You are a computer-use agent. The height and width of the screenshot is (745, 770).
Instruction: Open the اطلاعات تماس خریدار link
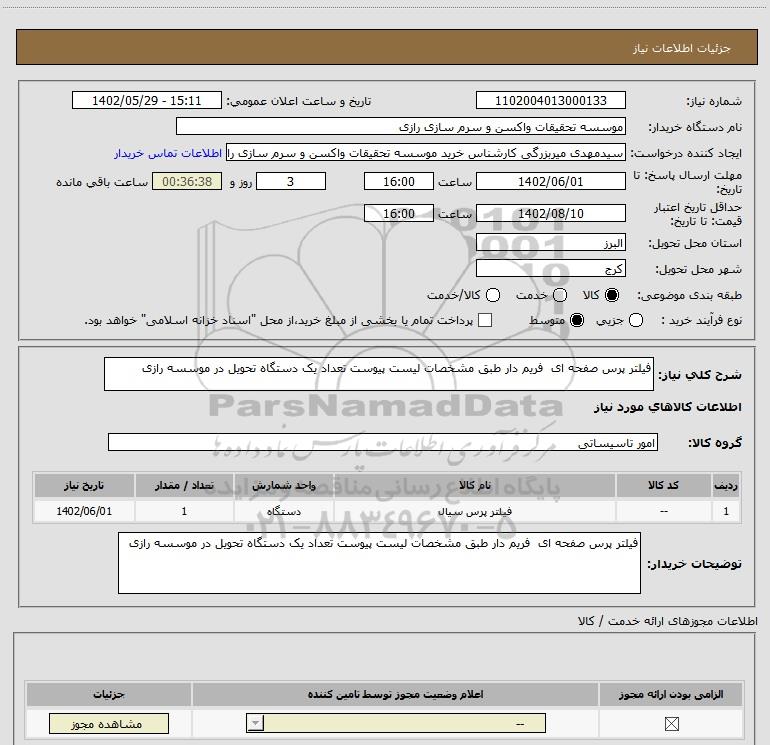(x=168, y=153)
